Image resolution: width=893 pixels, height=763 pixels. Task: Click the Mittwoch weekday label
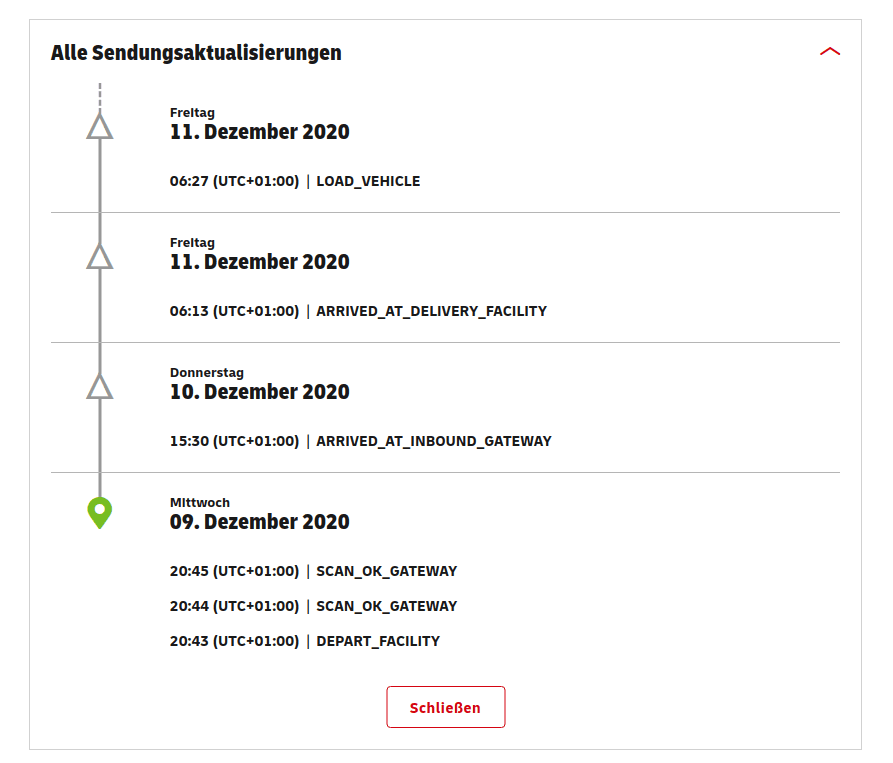(x=200, y=502)
